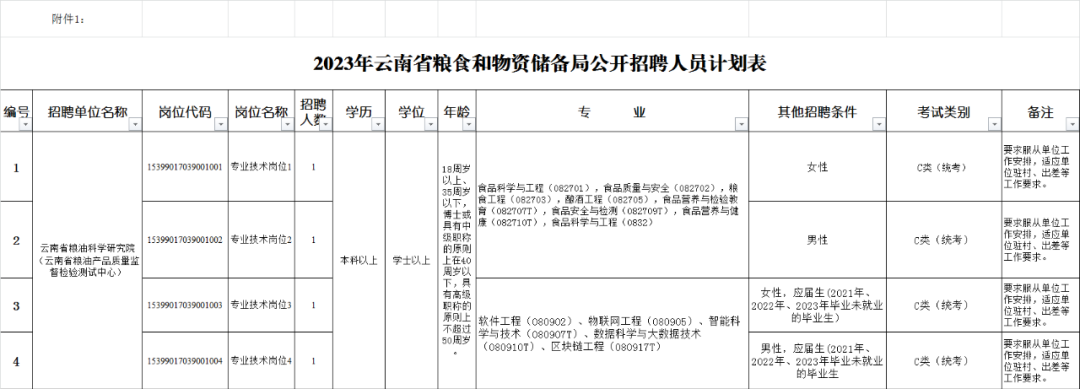Viewport: 1080px width, 389px height.
Task: Select the C类(统考) cell in row 4
Action: pos(944,361)
